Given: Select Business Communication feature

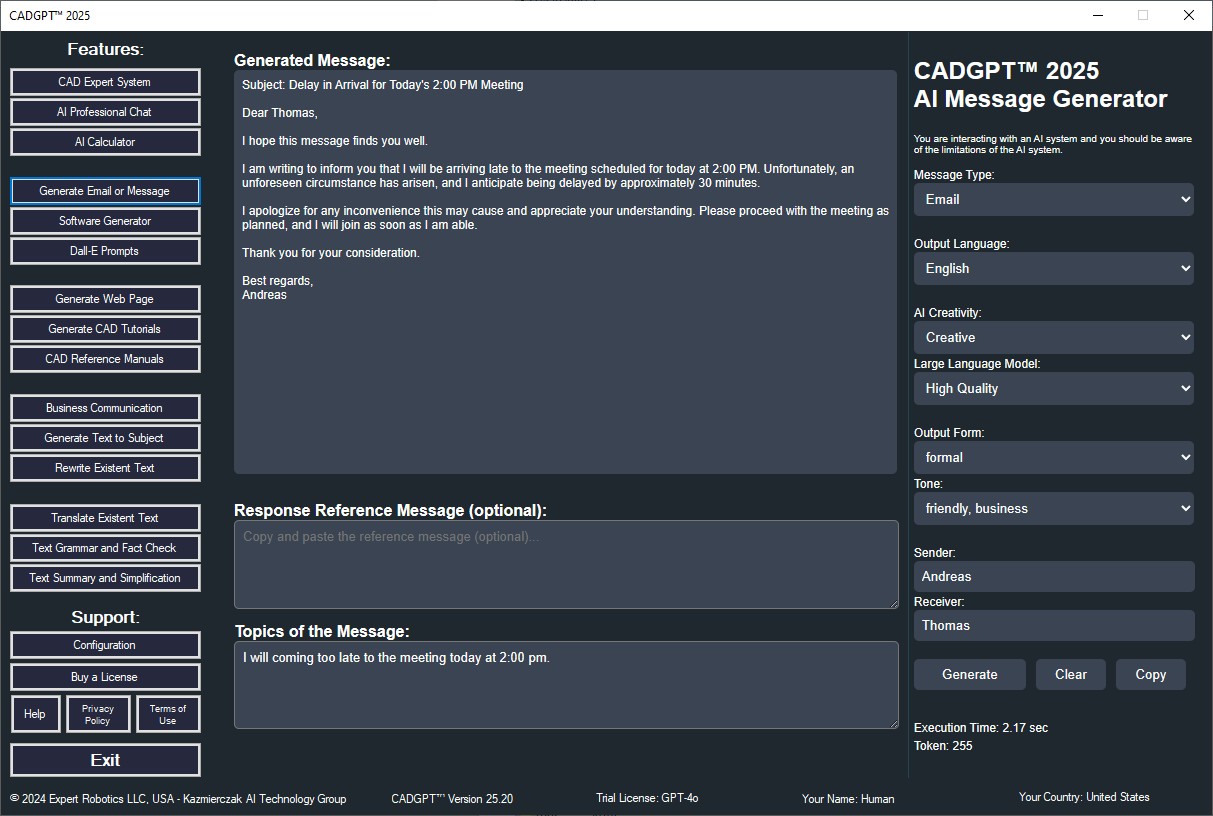Looking at the screenshot, I should pyautogui.click(x=105, y=408).
